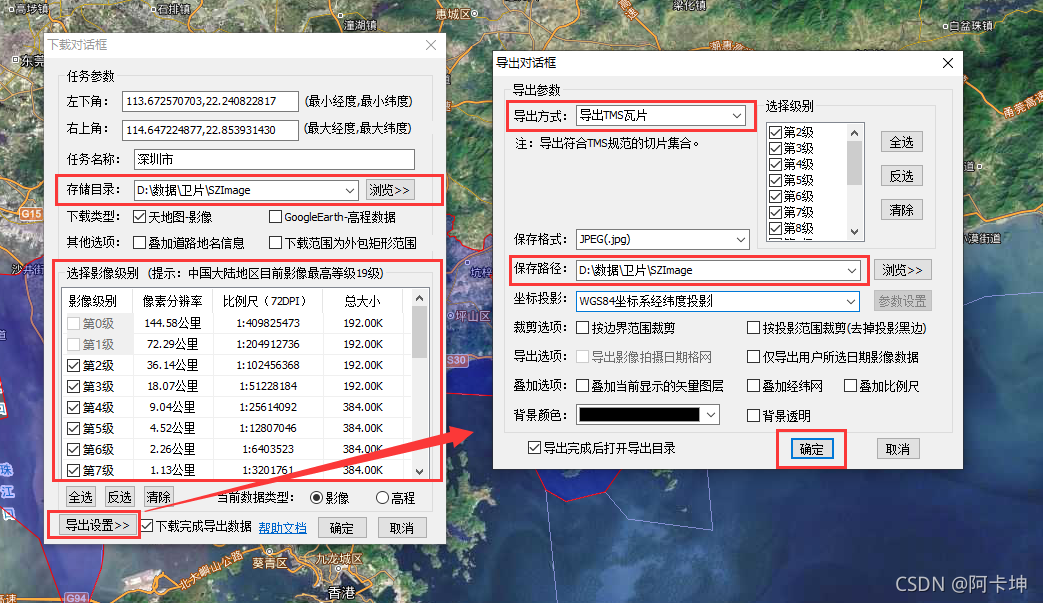The image size is (1043, 603).
Task: Check 按边界范围裁剪 in export dialog
Action: click(x=583, y=328)
